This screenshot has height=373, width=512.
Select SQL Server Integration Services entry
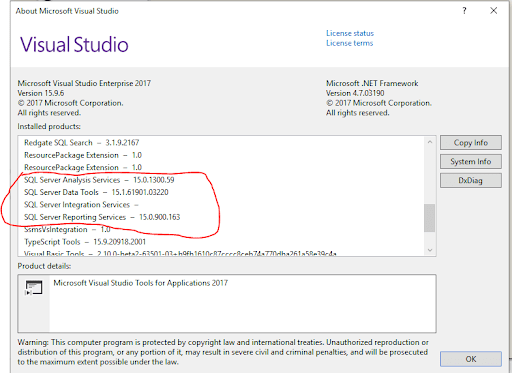[x=81, y=205]
